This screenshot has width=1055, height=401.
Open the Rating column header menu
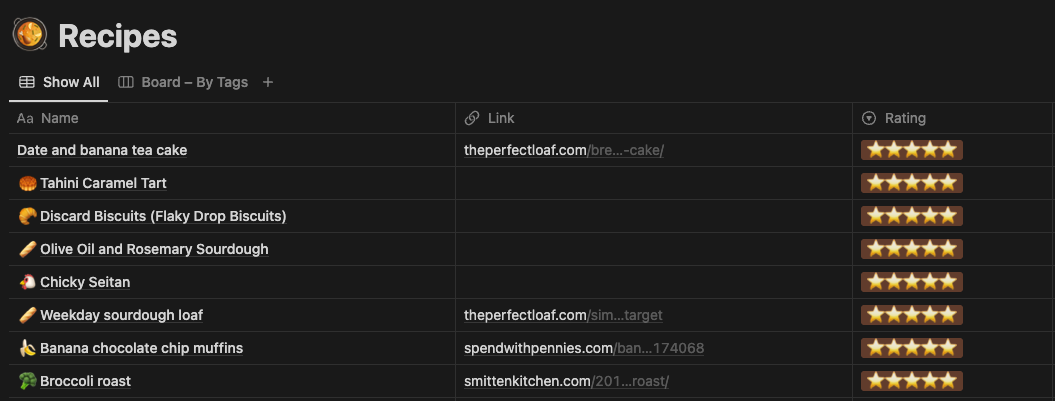pos(953,118)
